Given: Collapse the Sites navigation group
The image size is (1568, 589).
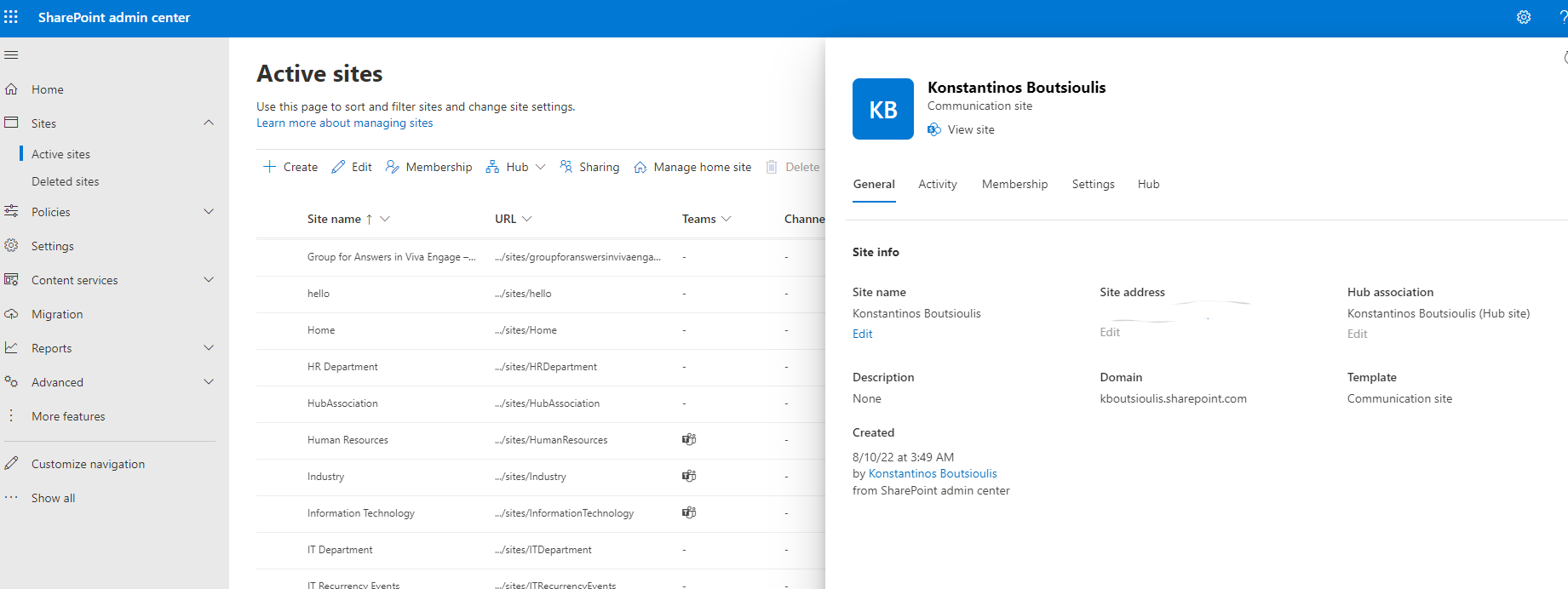Looking at the screenshot, I should [x=209, y=123].
